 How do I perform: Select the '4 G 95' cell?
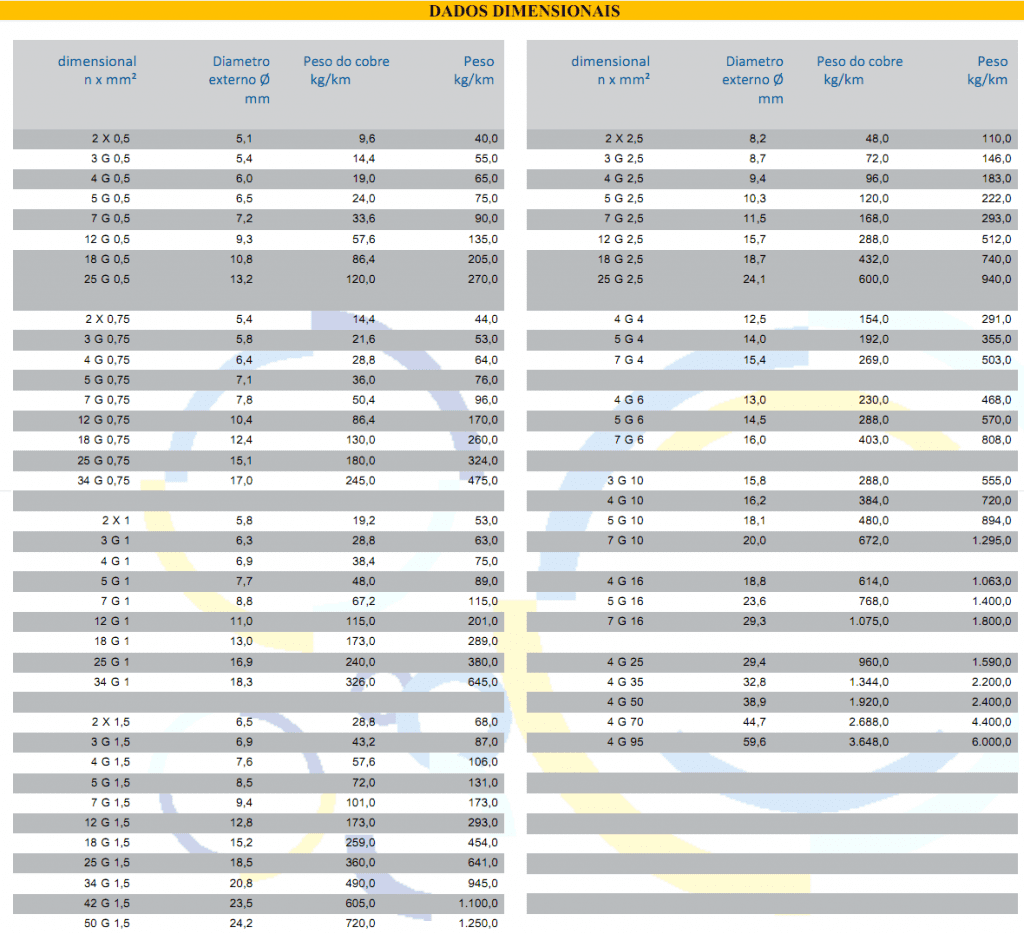(625, 742)
